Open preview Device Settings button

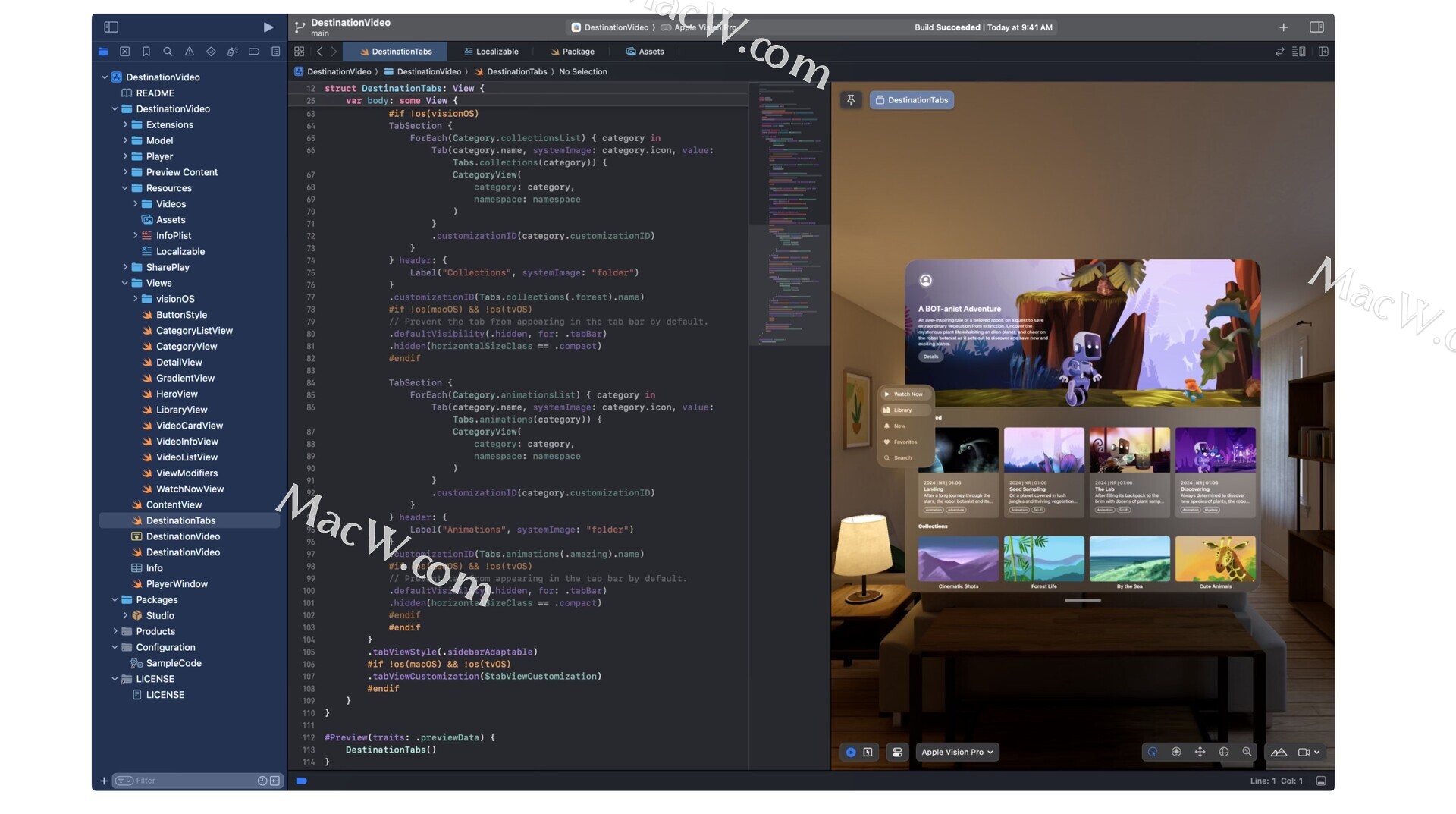click(x=897, y=752)
